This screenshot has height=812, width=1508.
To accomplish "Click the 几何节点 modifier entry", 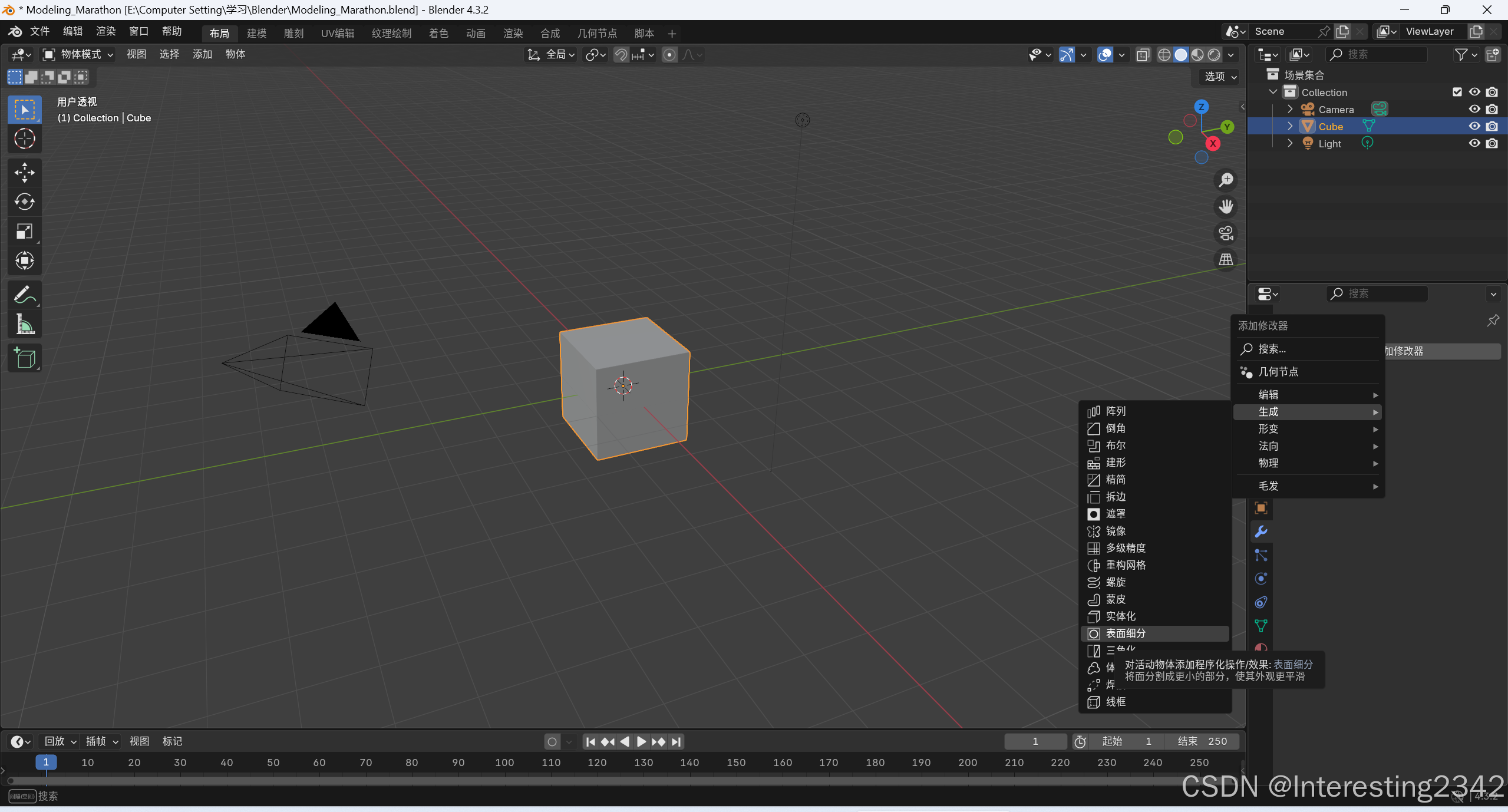I will click(1278, 372).
